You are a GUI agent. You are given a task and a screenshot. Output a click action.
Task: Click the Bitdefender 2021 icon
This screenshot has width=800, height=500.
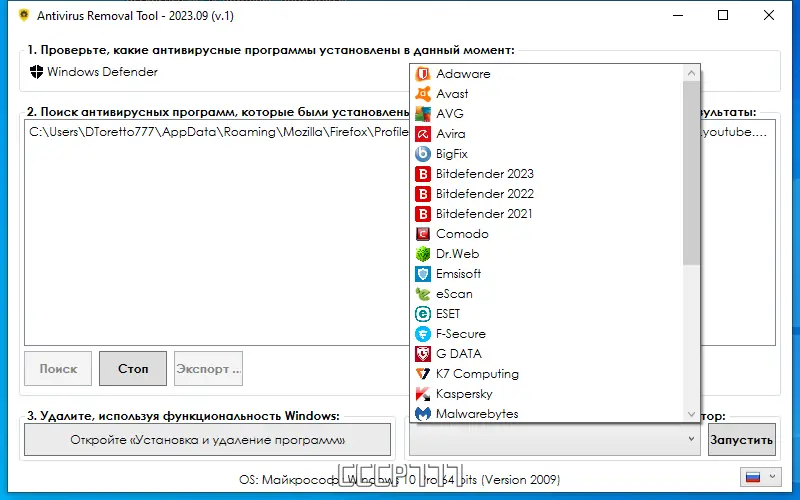(422, 214)
